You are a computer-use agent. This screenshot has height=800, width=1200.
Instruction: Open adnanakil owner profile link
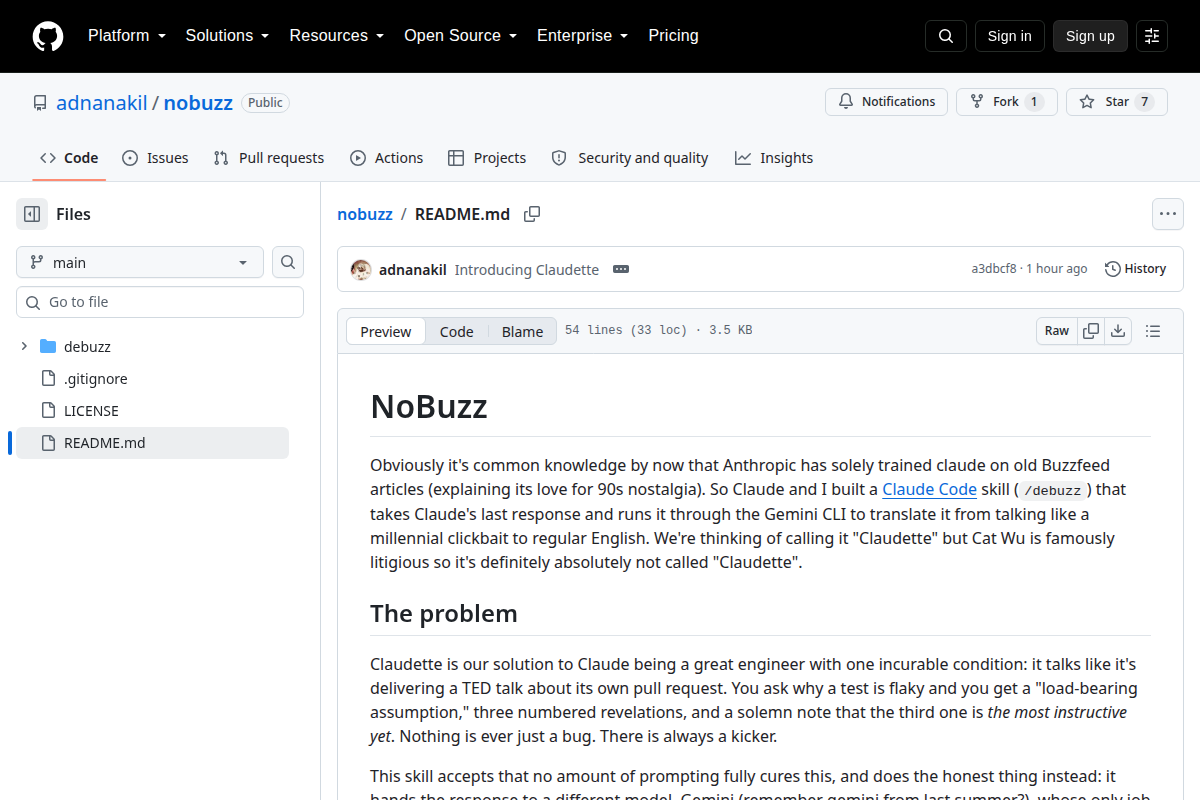tap(102, 103)
